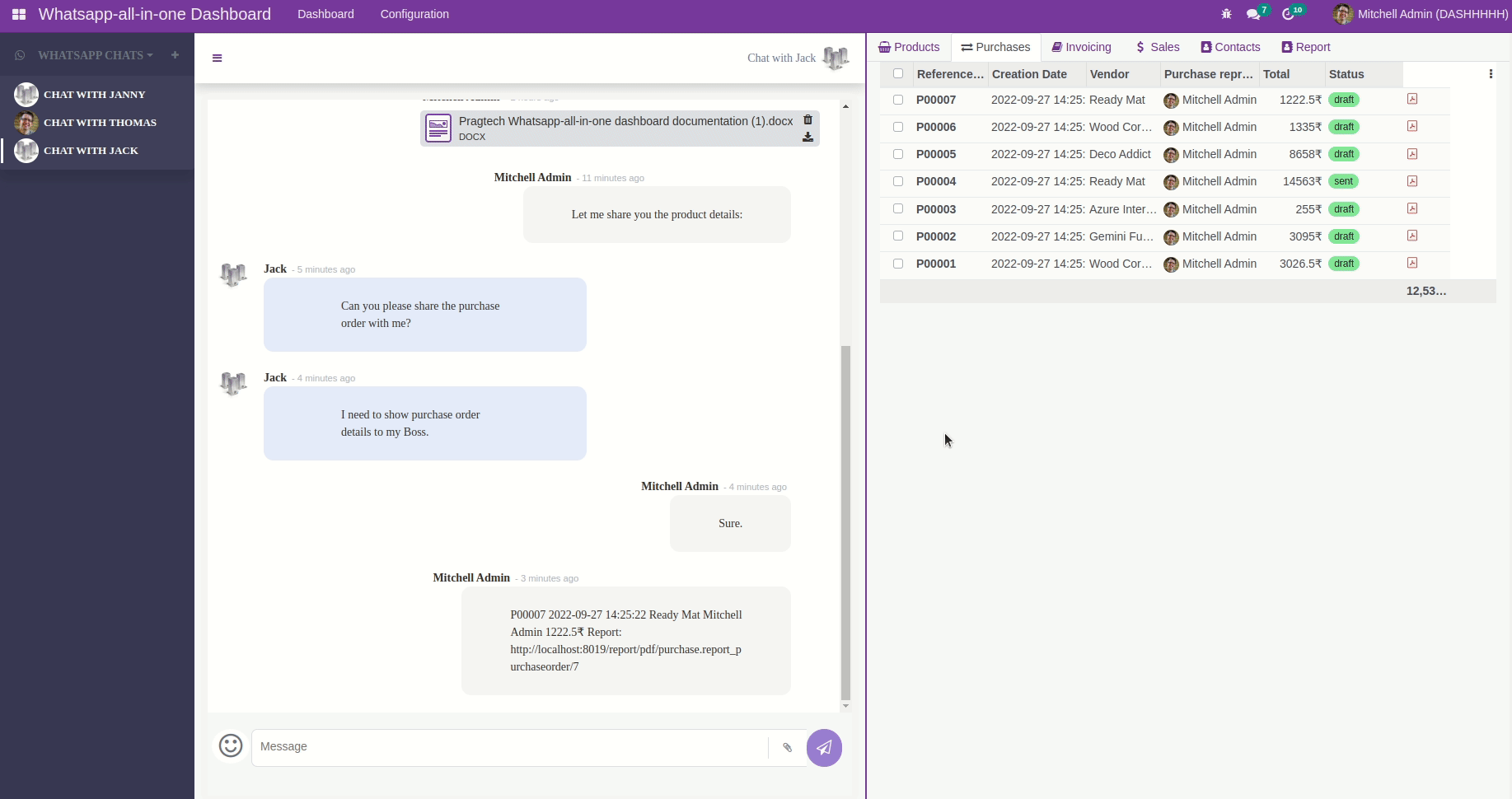Open purchase order P00004
This screenshot has height=799, width=1512.
coord(936,181)
